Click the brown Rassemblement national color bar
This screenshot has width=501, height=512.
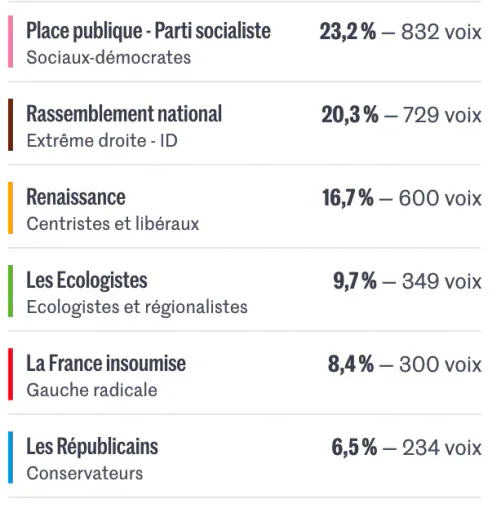[x=11, y=125]
